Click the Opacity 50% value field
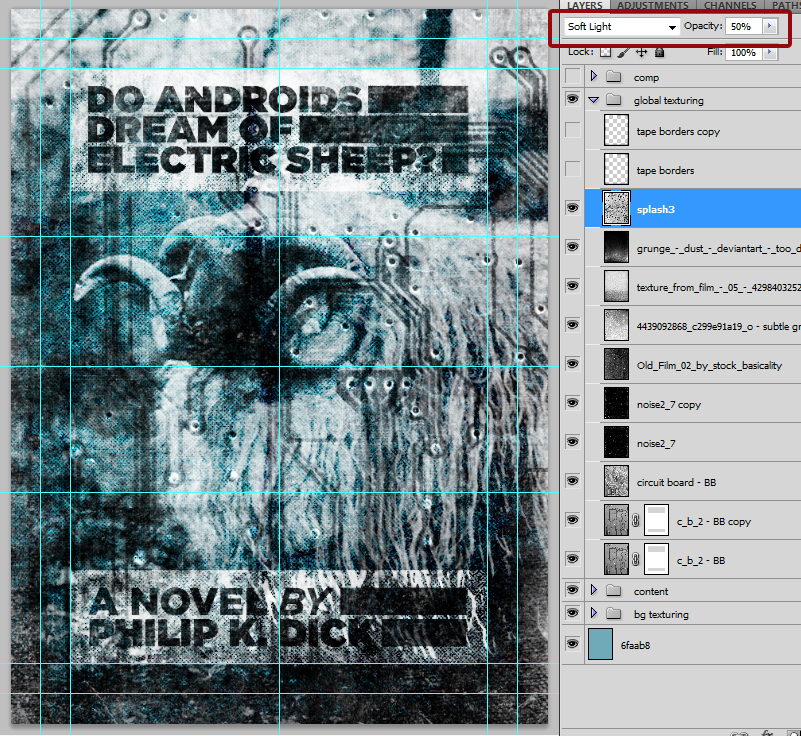This screenshot has width=801, height=736. 743,27
